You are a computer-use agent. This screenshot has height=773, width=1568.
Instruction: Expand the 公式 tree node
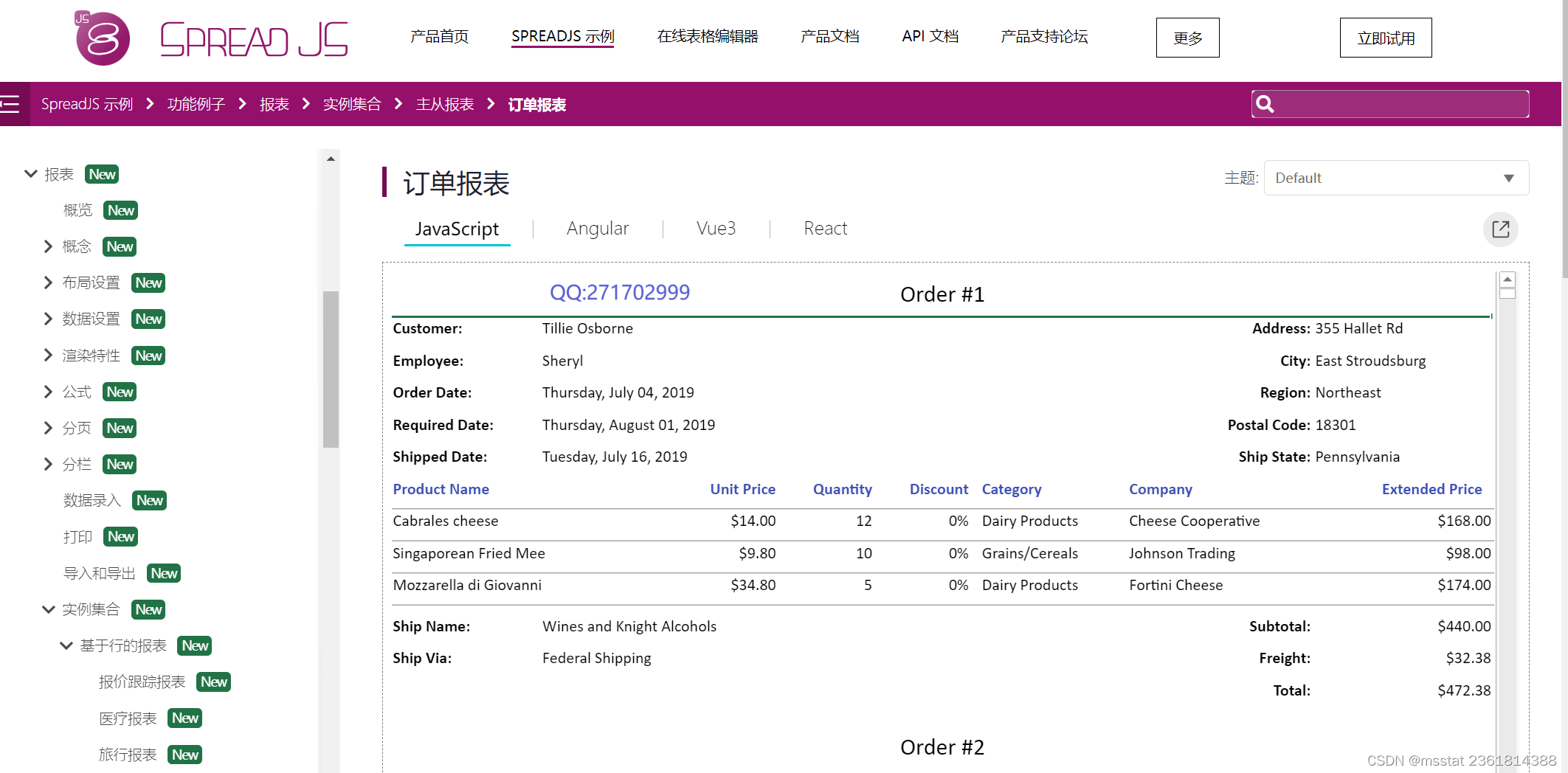point(48,392)
